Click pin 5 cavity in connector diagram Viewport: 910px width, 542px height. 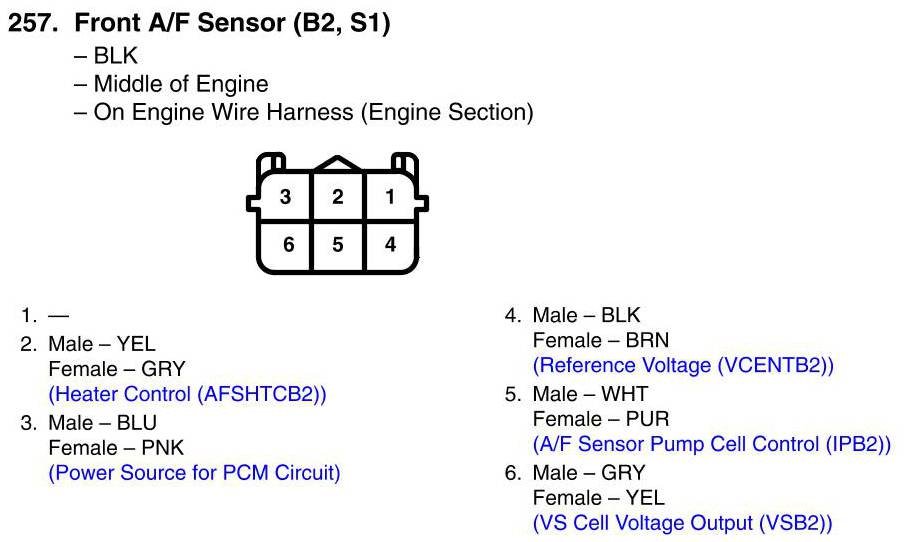pyautogui.click(x=338, y=244)
